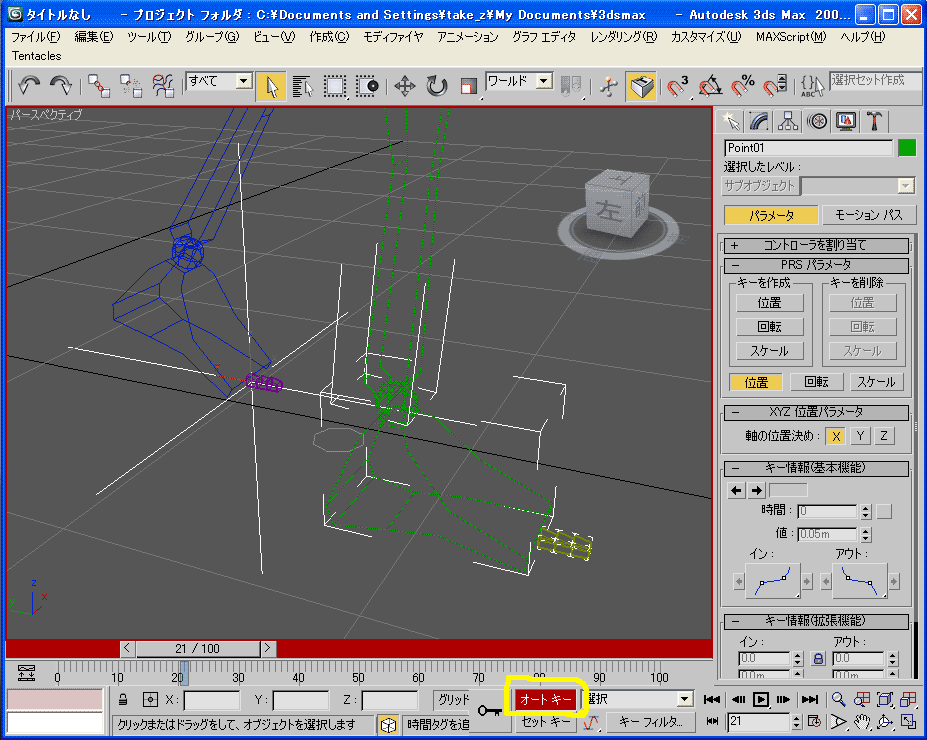
Task: Toggle Angle Snap icon
Action: point(710,86)
